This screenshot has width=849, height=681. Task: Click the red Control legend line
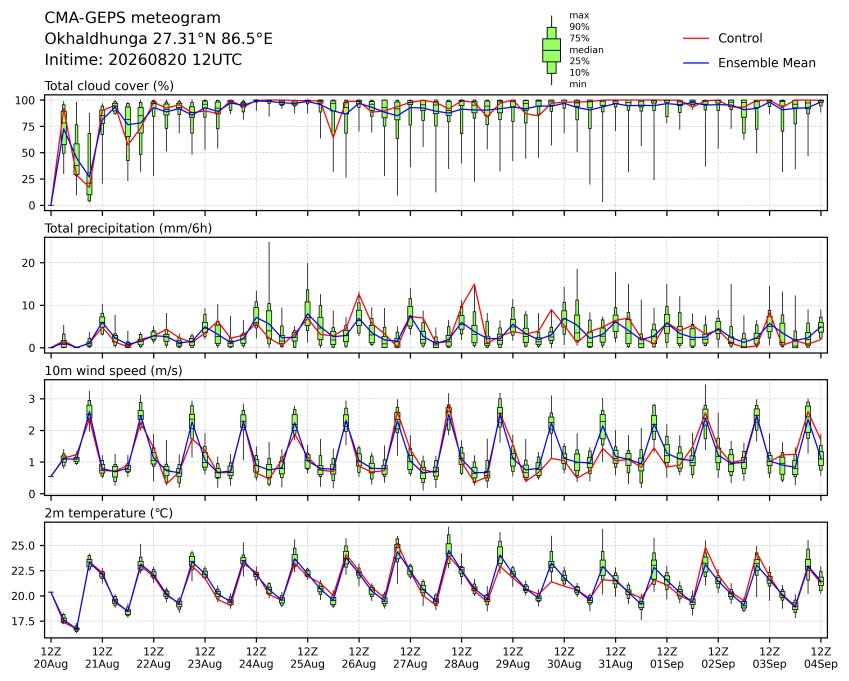point(696,38)
